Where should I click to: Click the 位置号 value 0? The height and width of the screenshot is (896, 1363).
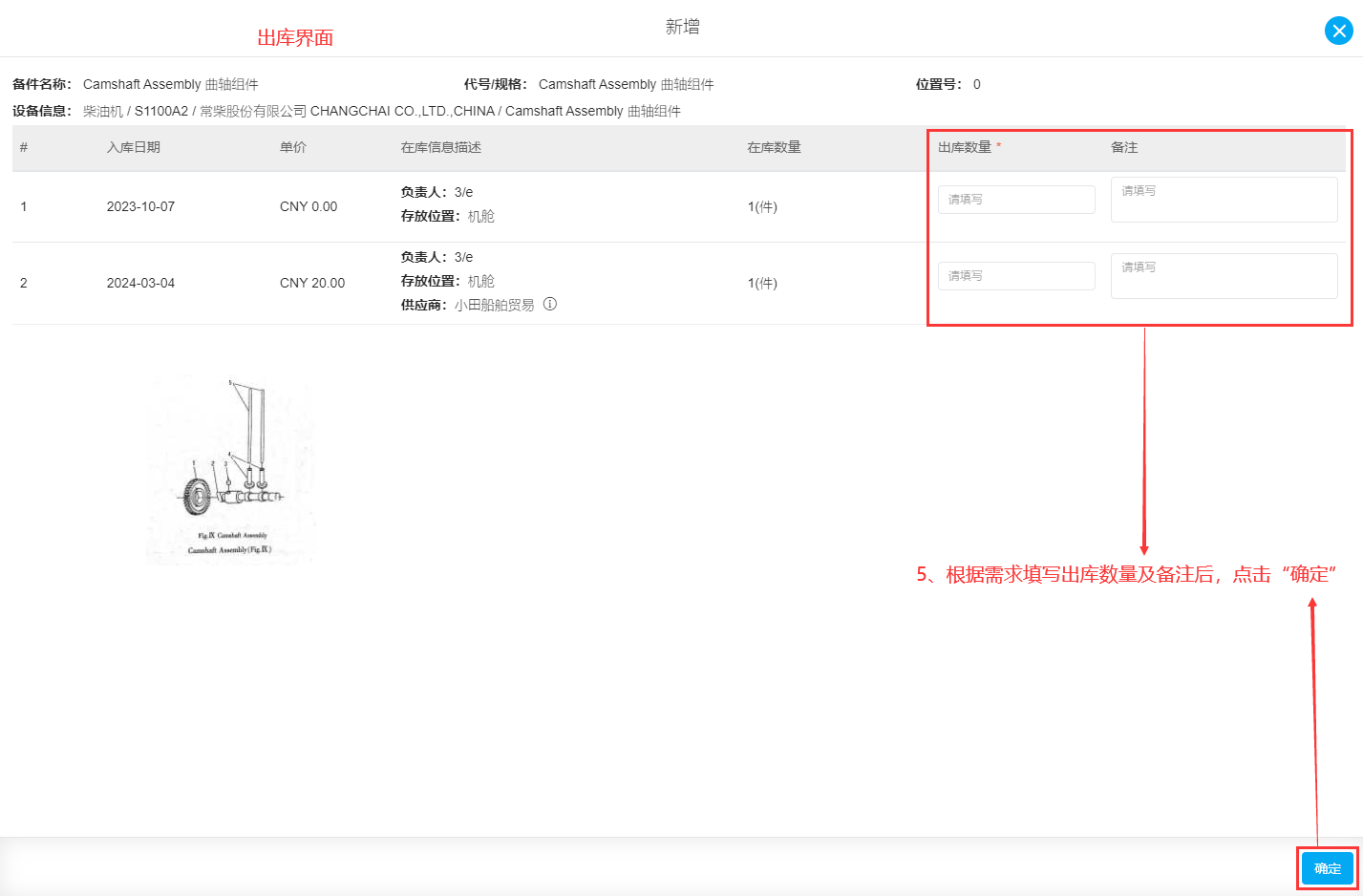pyautogui.click(x=977, y=84)
